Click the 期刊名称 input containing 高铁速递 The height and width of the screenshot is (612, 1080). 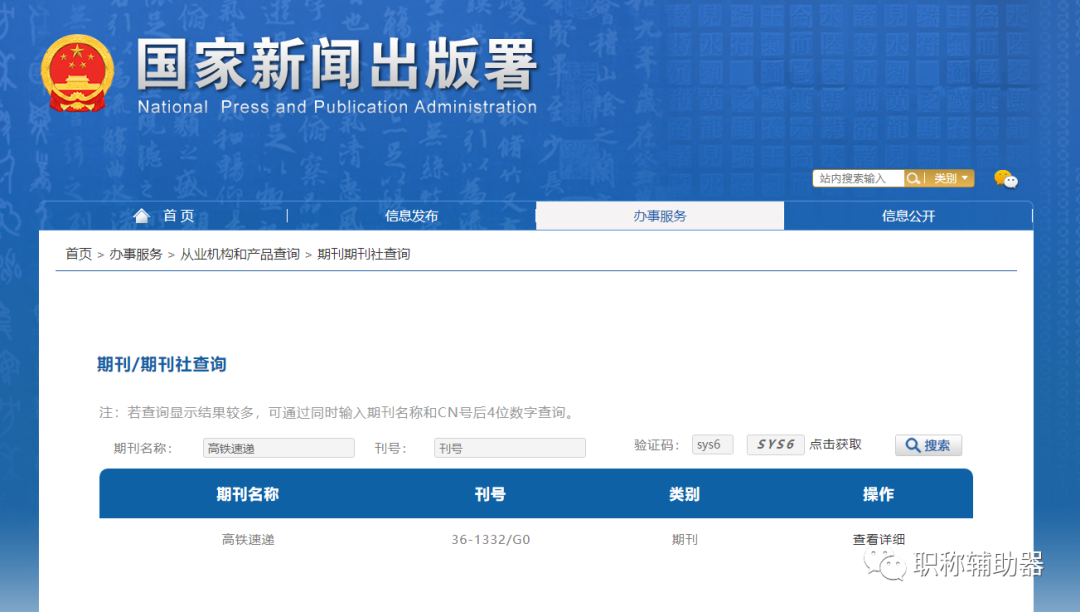(x=278, y=447)
